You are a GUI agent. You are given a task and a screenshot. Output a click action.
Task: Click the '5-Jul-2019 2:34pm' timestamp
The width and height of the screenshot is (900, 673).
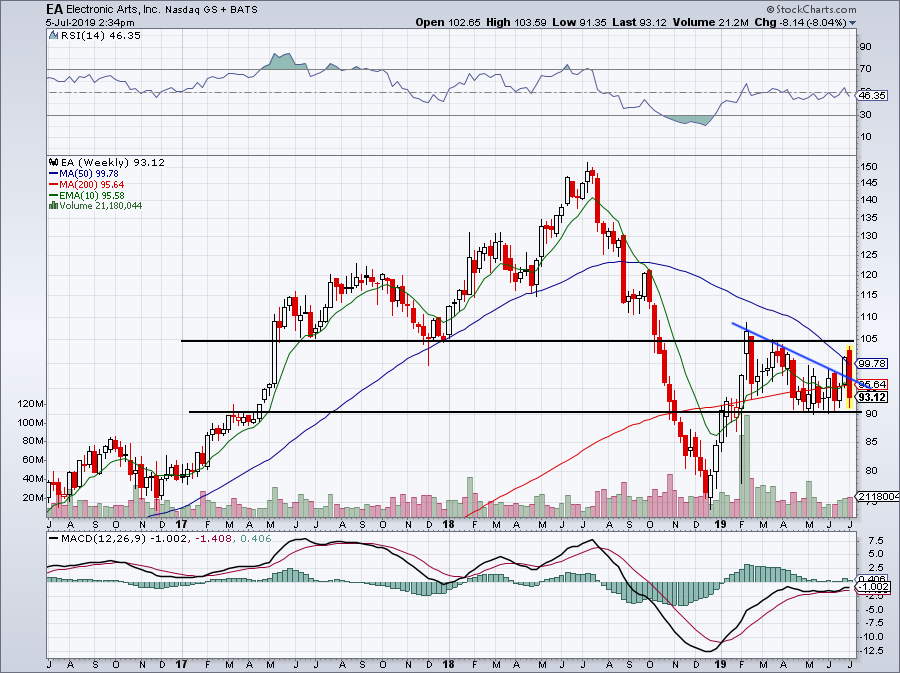[91, 23]
